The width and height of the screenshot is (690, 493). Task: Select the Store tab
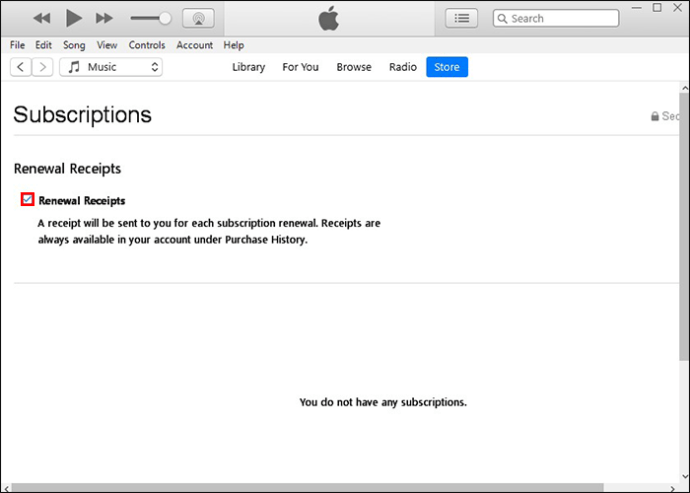[447, 67]
